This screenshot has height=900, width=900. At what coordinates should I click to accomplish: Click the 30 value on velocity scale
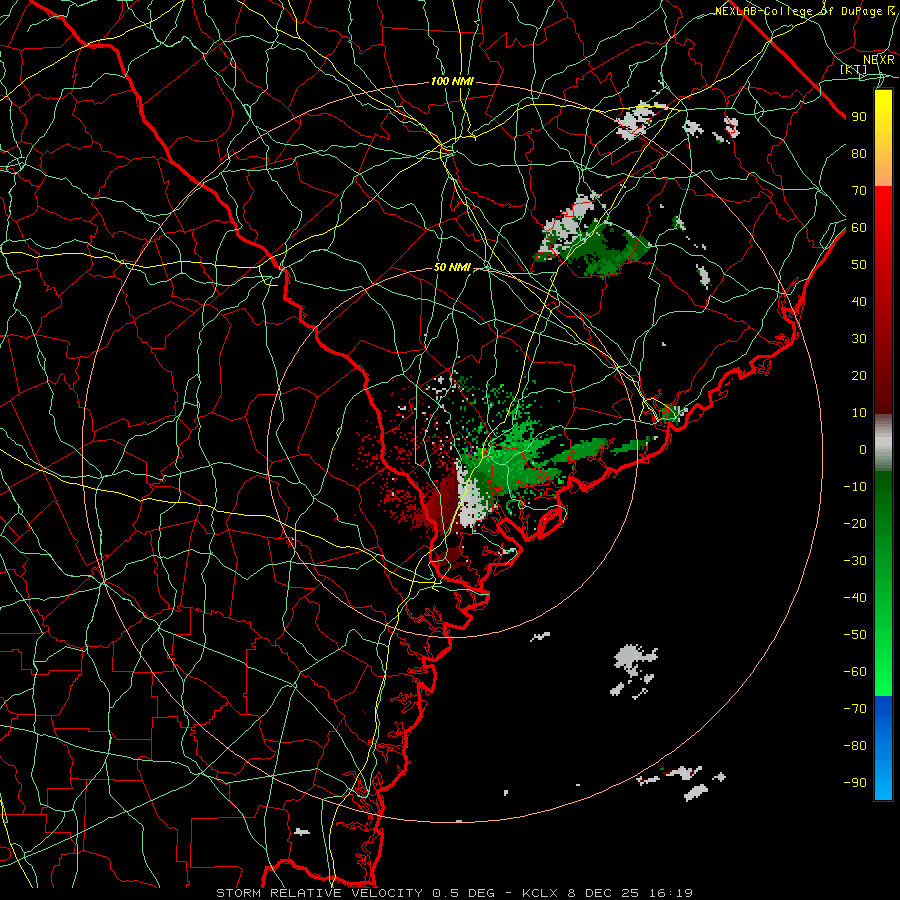(859, 339)
